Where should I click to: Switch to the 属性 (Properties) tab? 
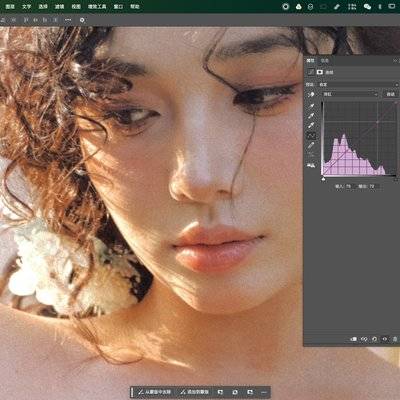(310, 60)
